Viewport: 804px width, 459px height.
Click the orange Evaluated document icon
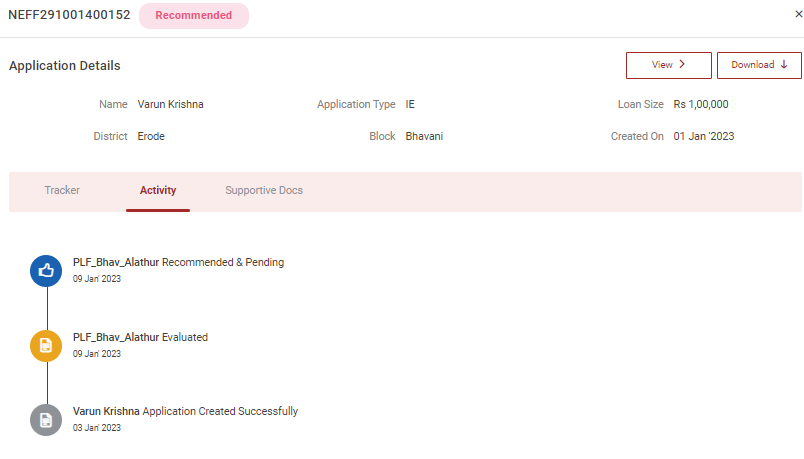coord(46,345)
